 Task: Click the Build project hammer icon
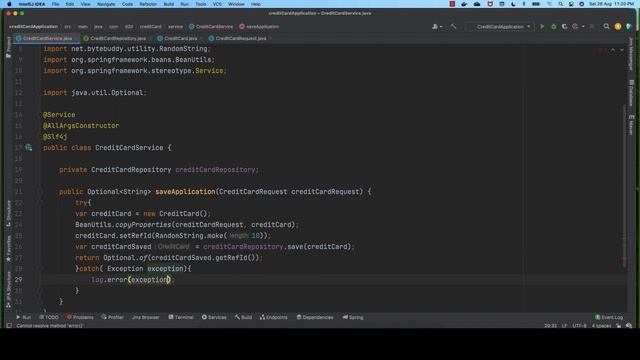coord(453,27)
